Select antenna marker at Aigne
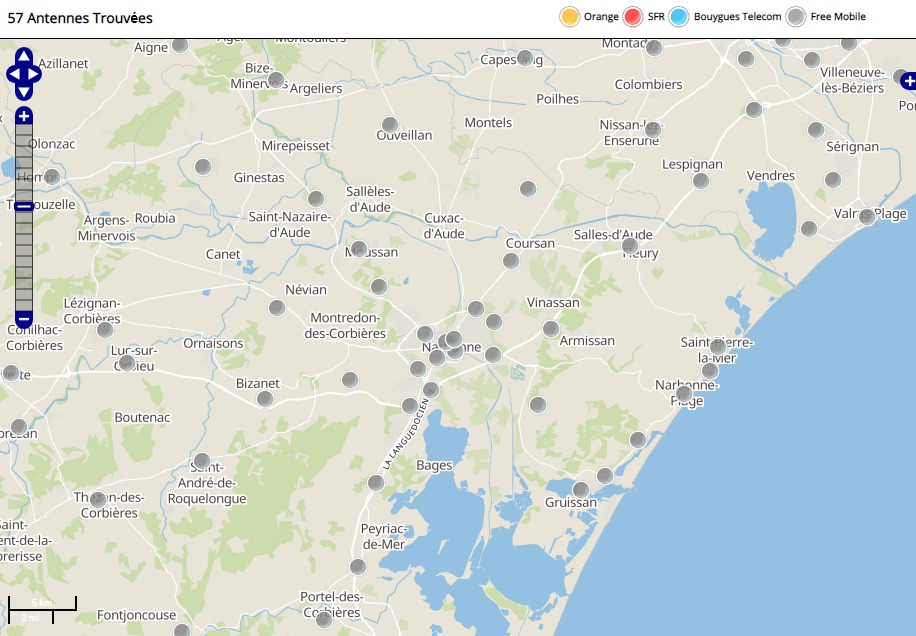Viewport: 916px width, 636px height. [x=181, y=44]
